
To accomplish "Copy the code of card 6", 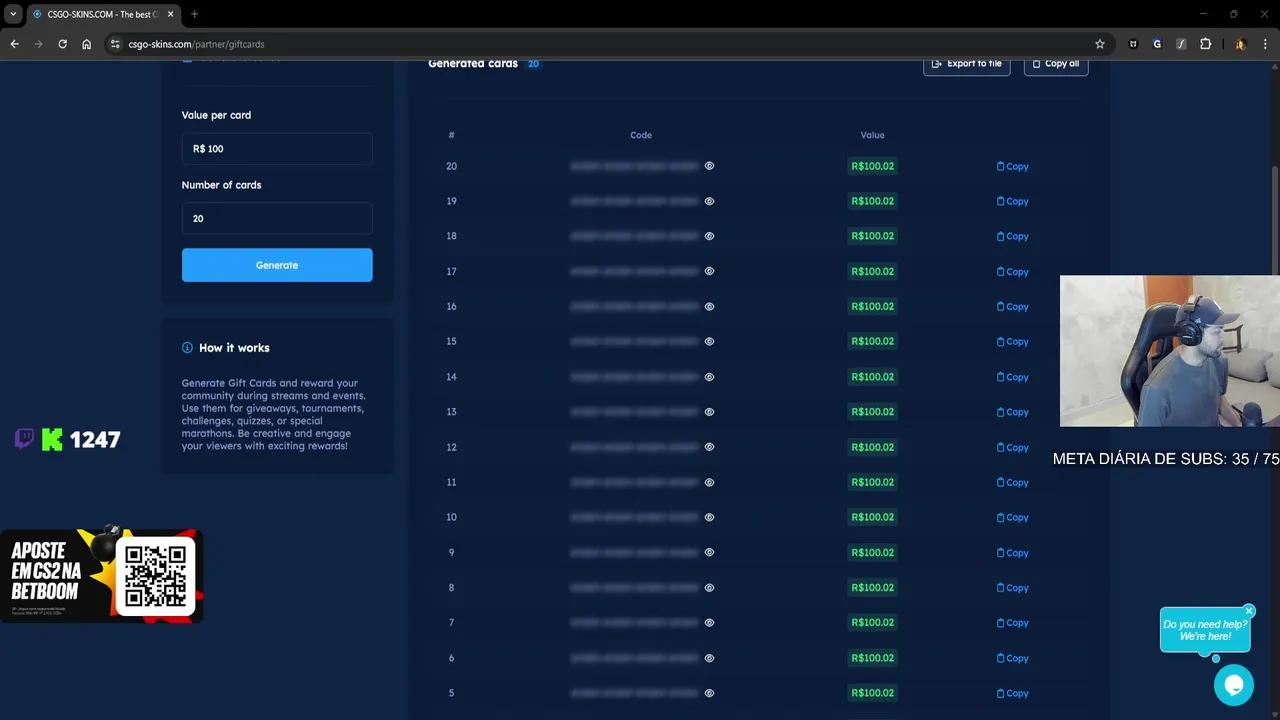I will (1012, 658).
